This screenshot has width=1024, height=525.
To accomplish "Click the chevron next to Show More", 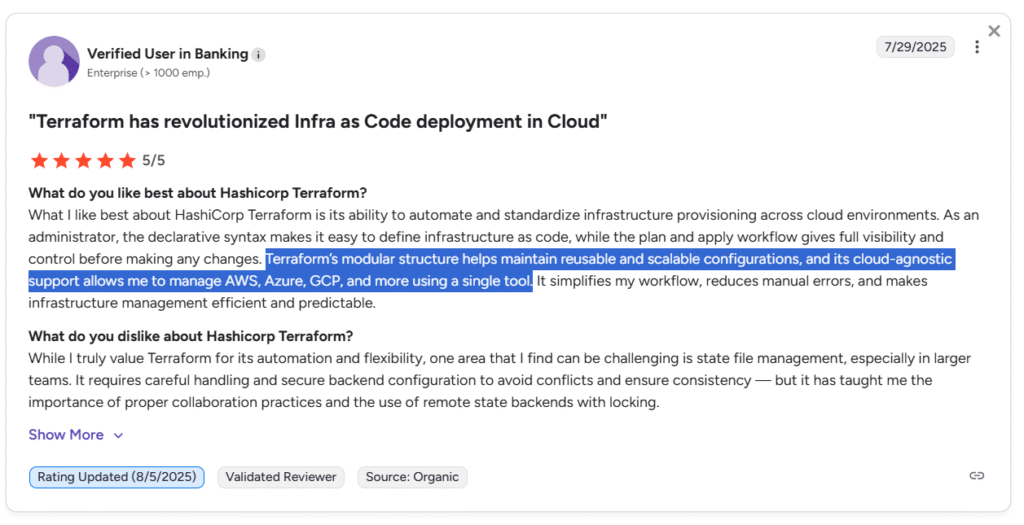I will [x=118, y=436].
